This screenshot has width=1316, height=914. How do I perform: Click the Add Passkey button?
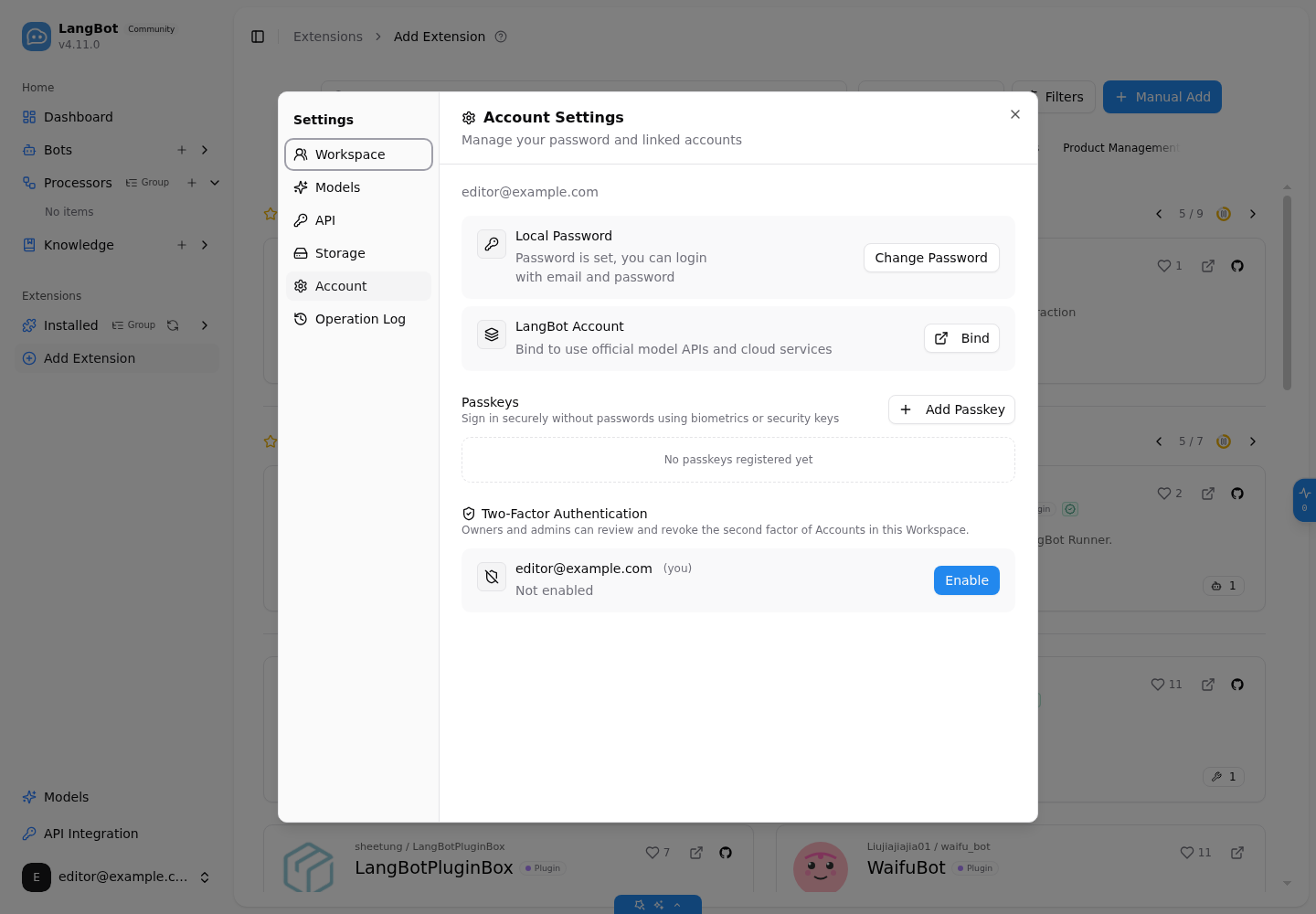coord(951,409)
